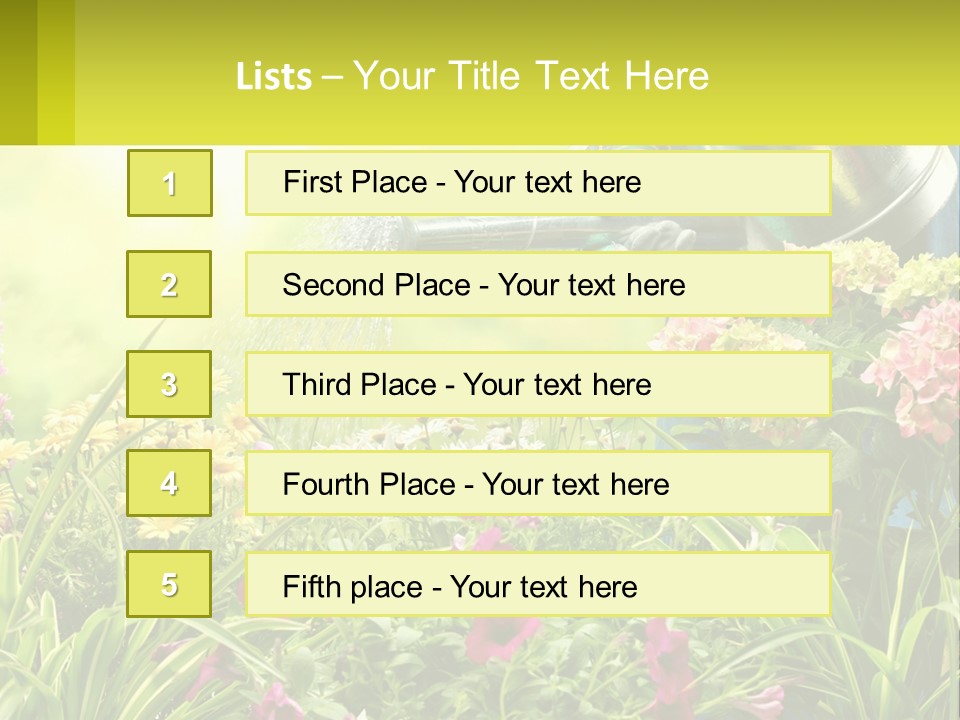Select the number 1 box

coord(170,183)
